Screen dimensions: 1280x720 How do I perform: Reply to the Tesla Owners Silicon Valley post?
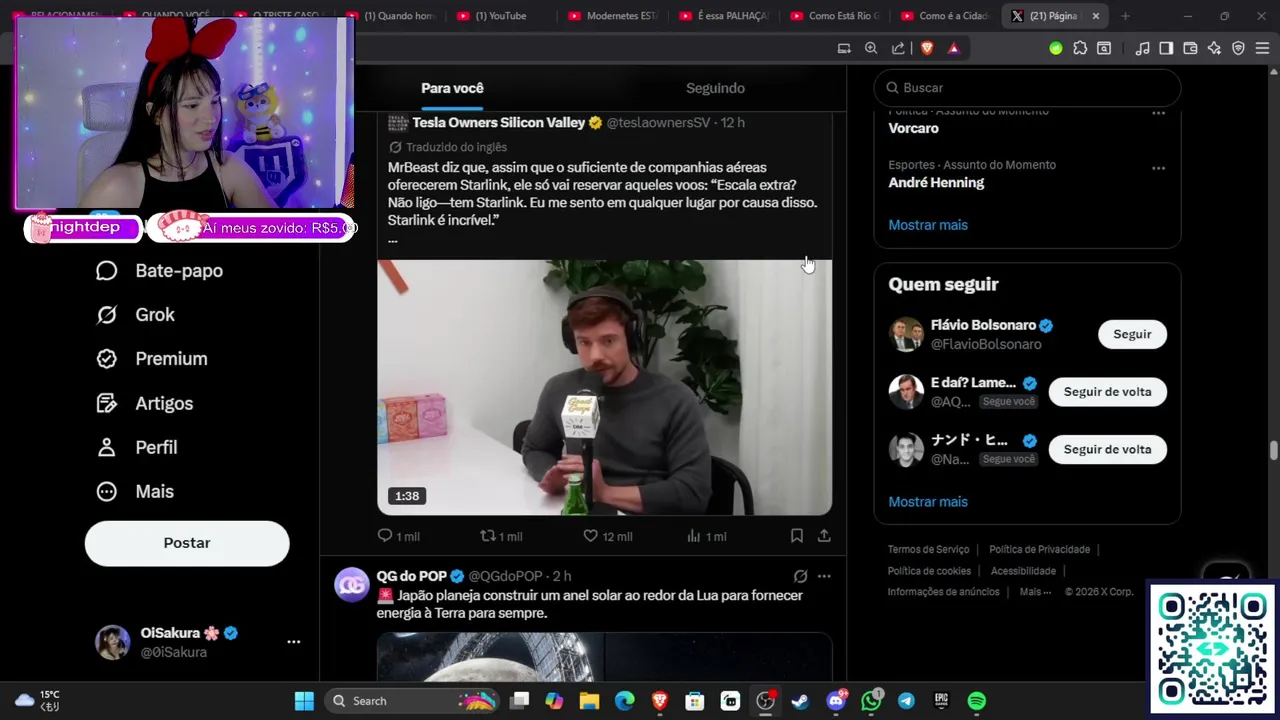[398, 536]
